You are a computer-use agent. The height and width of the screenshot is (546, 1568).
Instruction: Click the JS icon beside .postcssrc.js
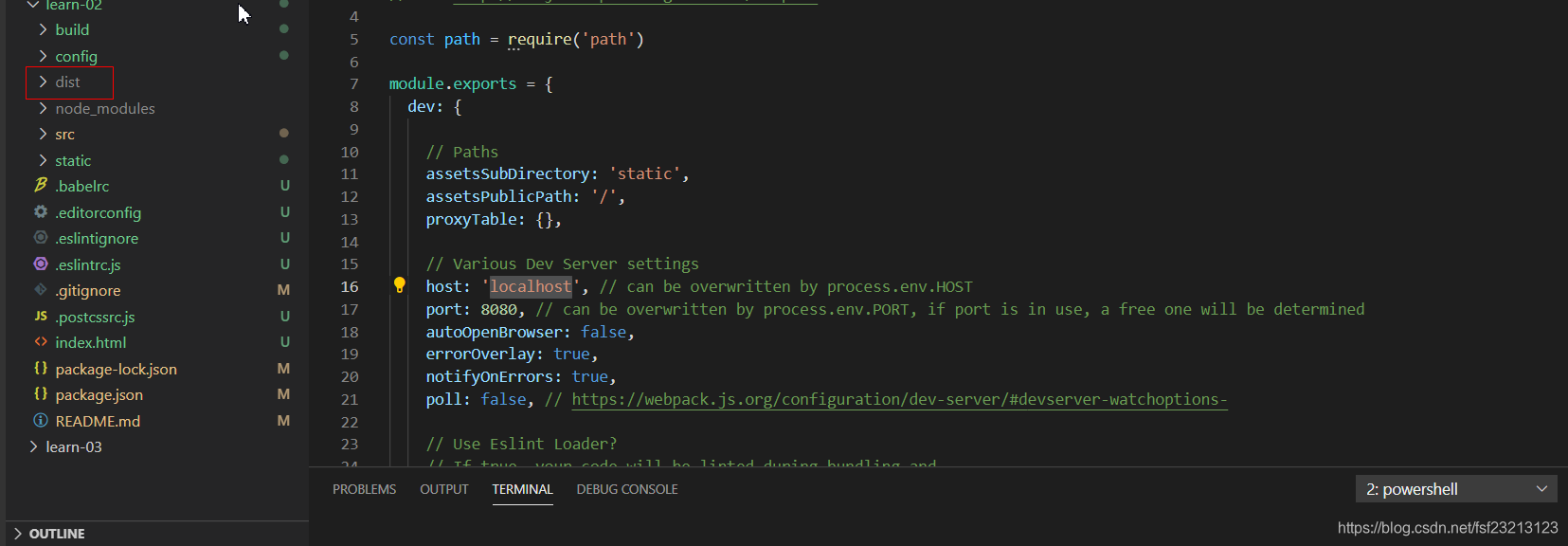tap(41, 316)
